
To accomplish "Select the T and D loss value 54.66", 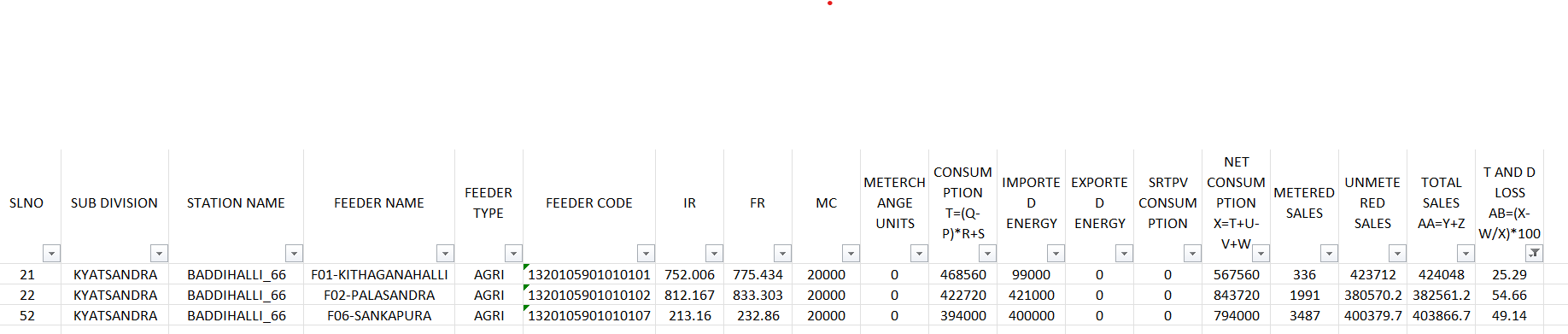I will (1509, 296).
